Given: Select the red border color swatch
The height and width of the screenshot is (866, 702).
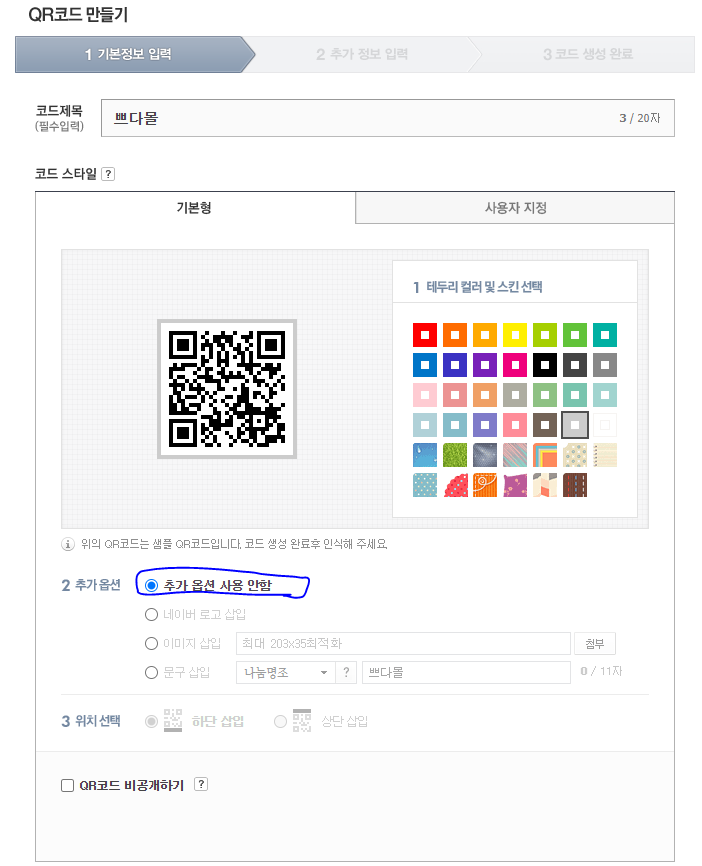Looking at the screenshot, I should pyautogui.click(x=425, y=335).
